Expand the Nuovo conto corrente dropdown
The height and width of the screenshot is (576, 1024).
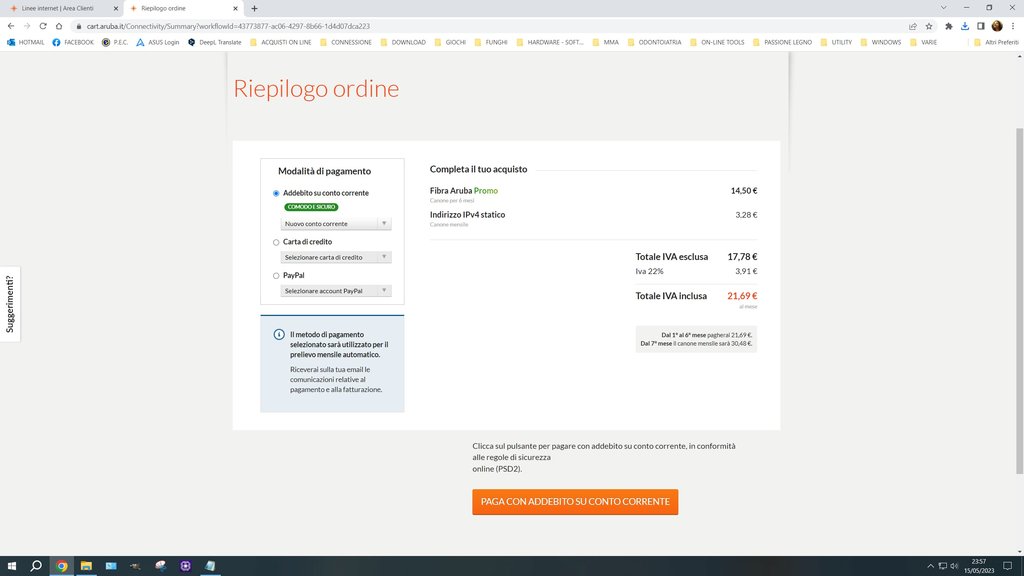pyautogui.click(x=336, y=224)
